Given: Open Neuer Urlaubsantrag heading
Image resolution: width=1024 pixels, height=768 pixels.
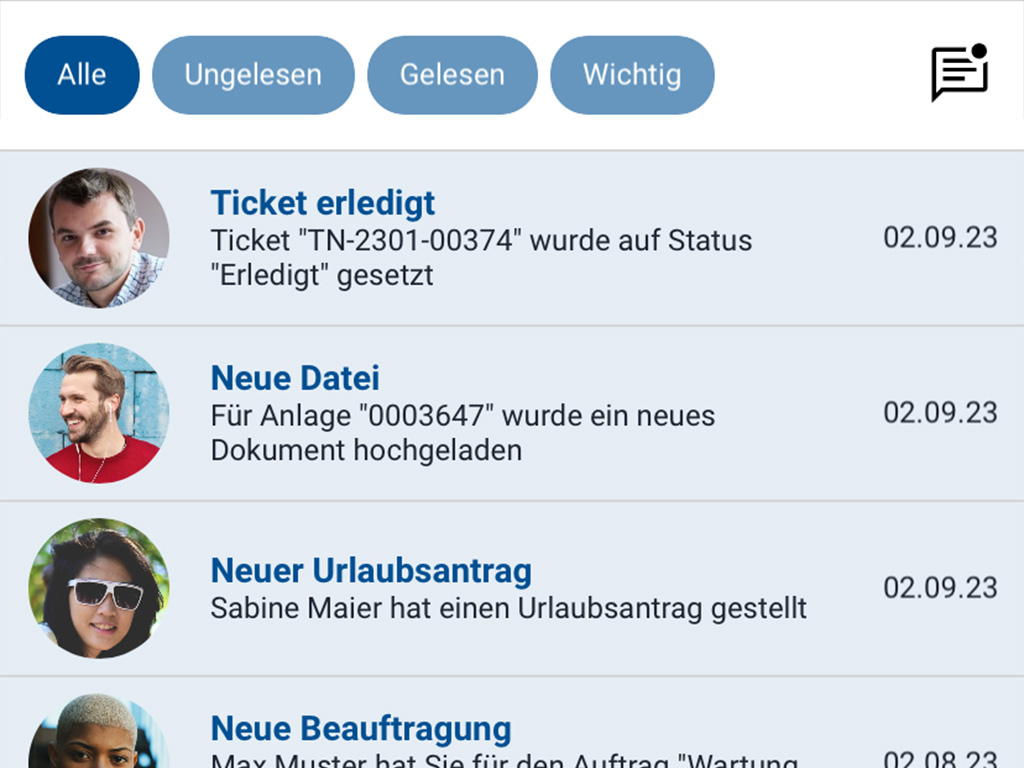Looking at the screenshot, I should tap(371, 570).
